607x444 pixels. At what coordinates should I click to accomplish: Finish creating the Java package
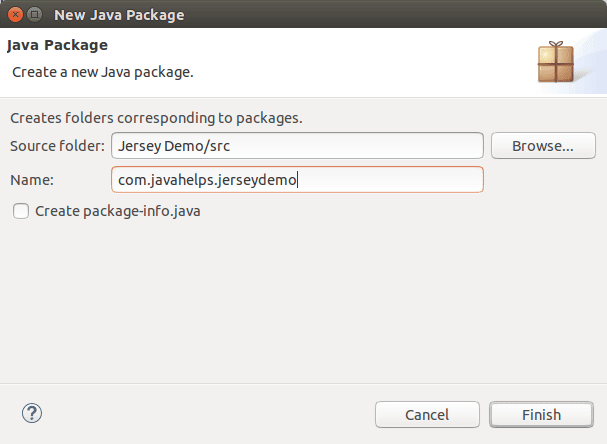click(541, 415)
